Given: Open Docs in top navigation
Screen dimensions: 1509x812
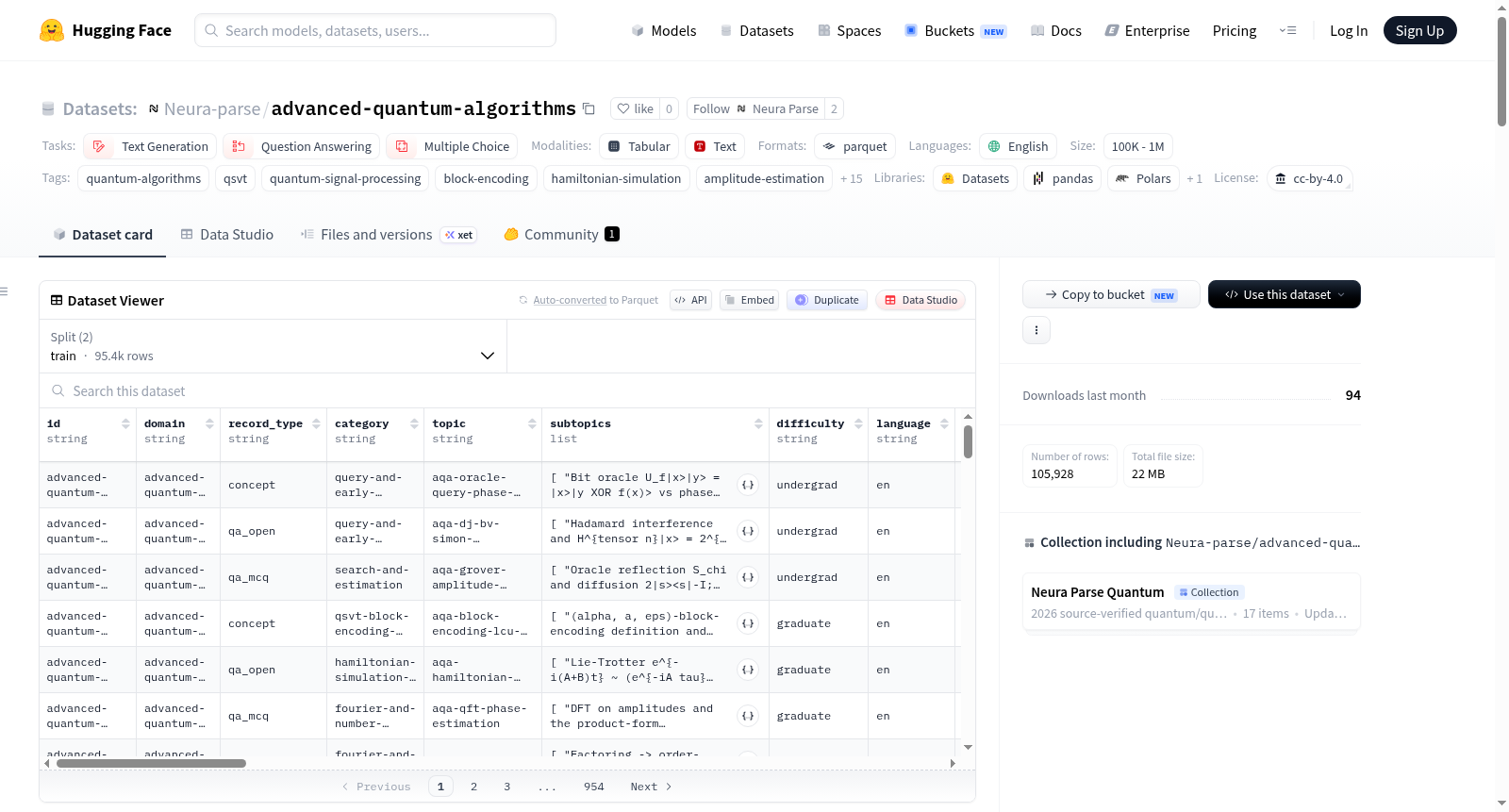Looking at the screenshot, I should (1055, 30).
